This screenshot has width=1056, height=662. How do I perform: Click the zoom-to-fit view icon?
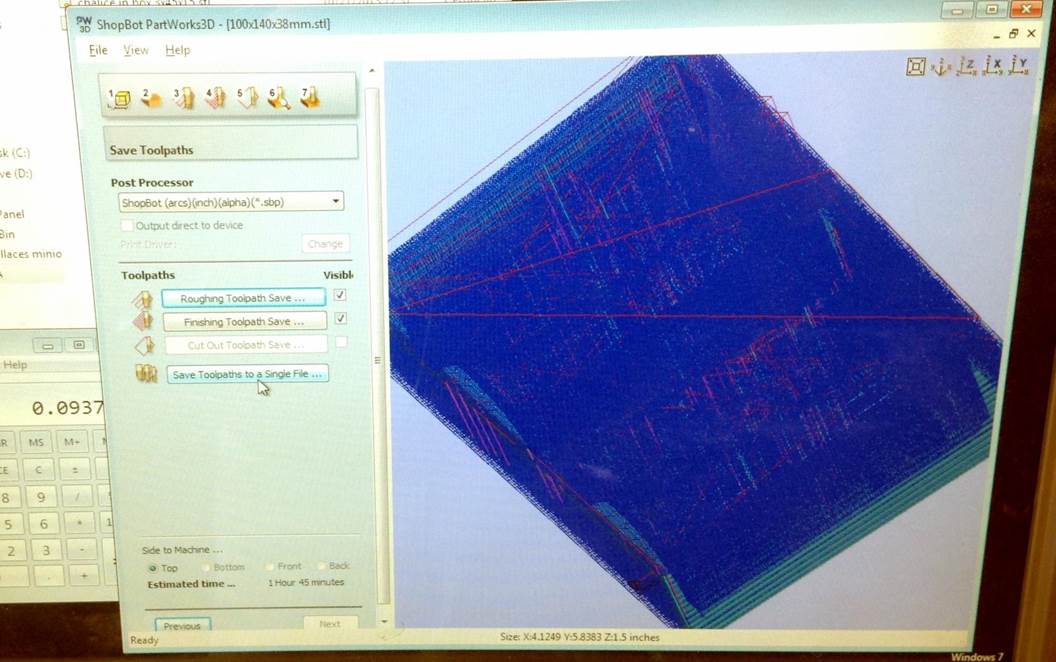point(915,66)
